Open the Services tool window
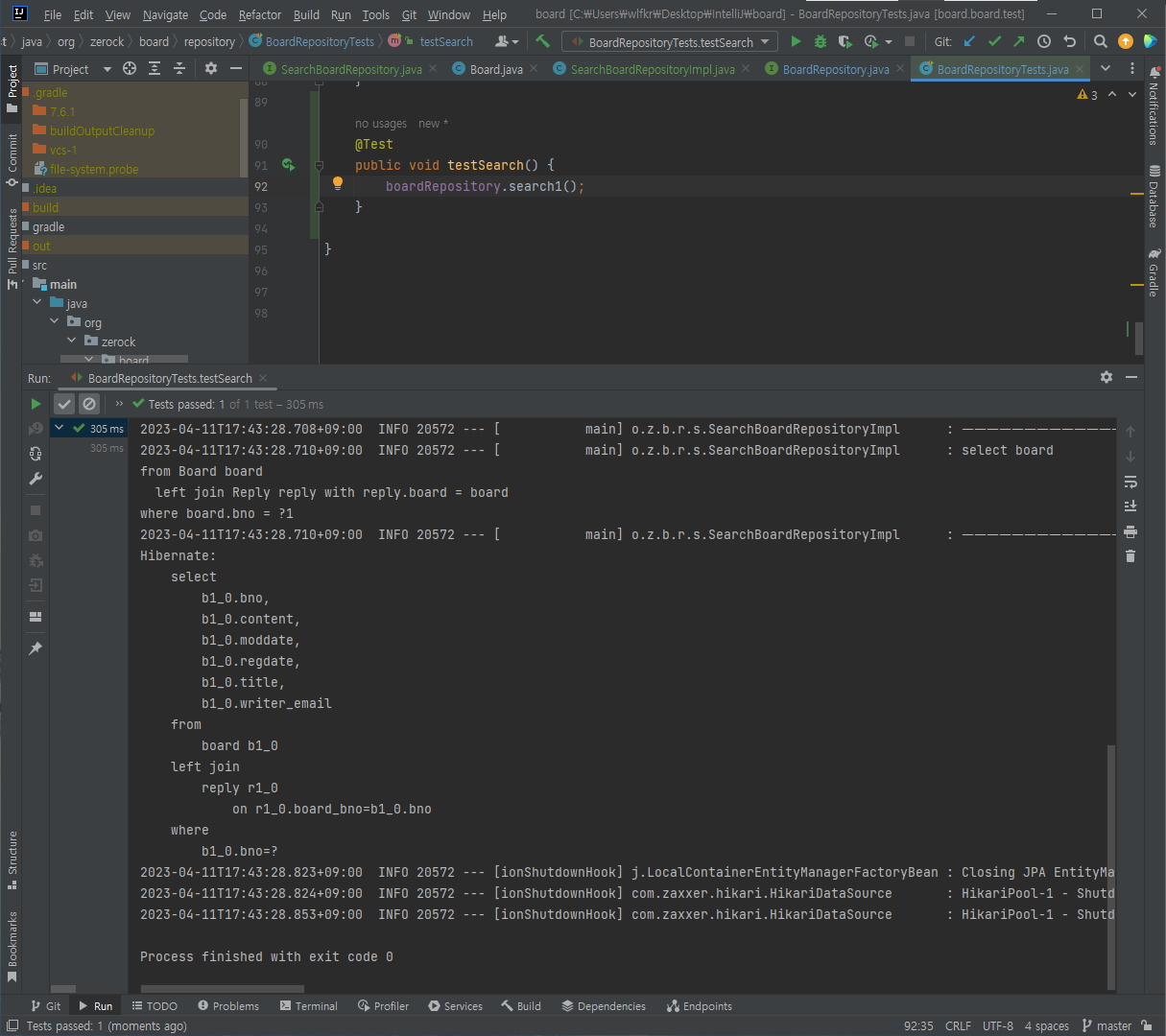1166x1036 pixels. (456, 1006)
